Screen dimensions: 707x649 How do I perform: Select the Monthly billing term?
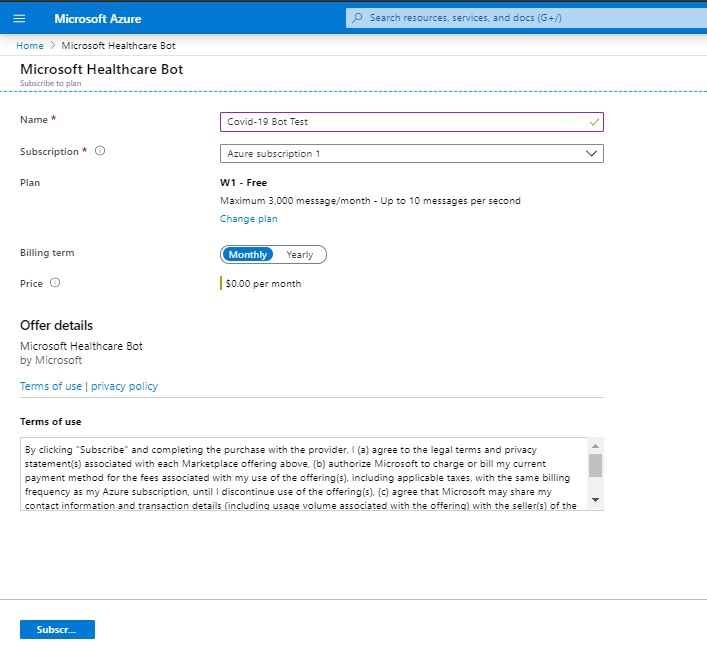point(247,254)
